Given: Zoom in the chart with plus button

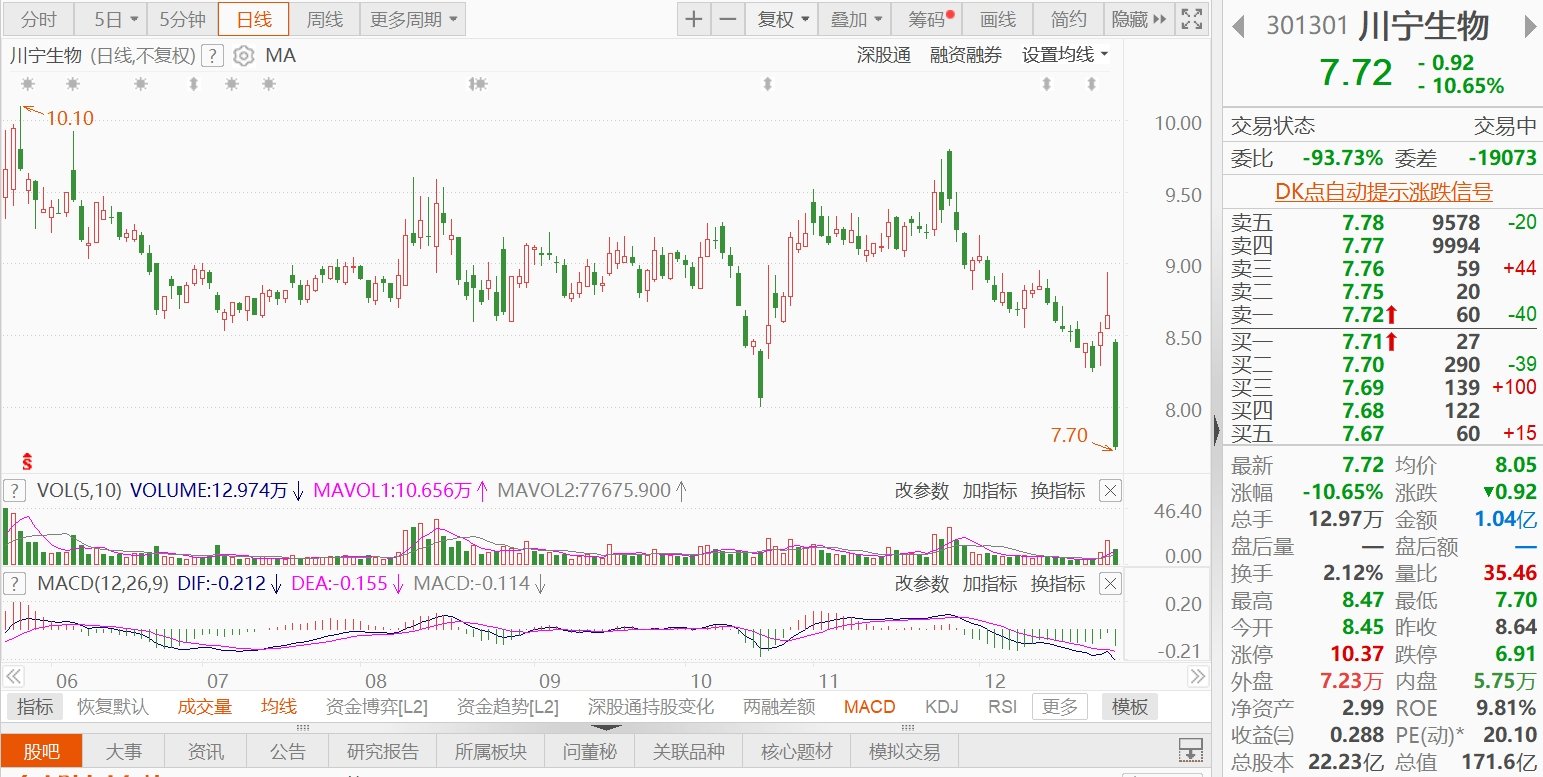Looking at the screenshot, I should pos(694,19).
